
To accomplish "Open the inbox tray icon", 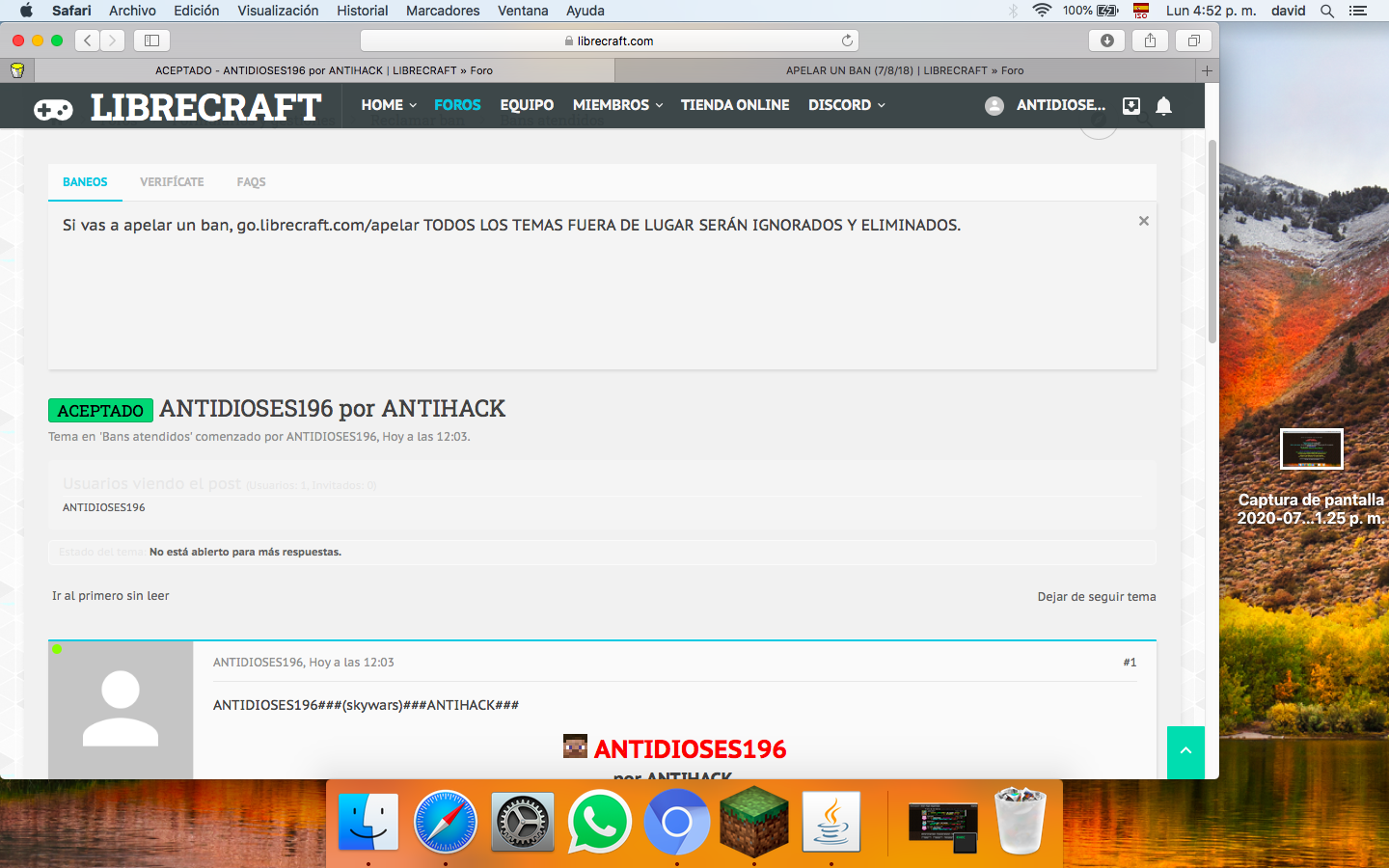I will (1131, 106).
